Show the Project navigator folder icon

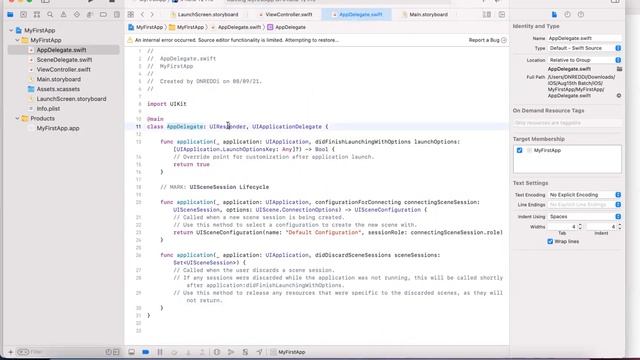[10, 14]
